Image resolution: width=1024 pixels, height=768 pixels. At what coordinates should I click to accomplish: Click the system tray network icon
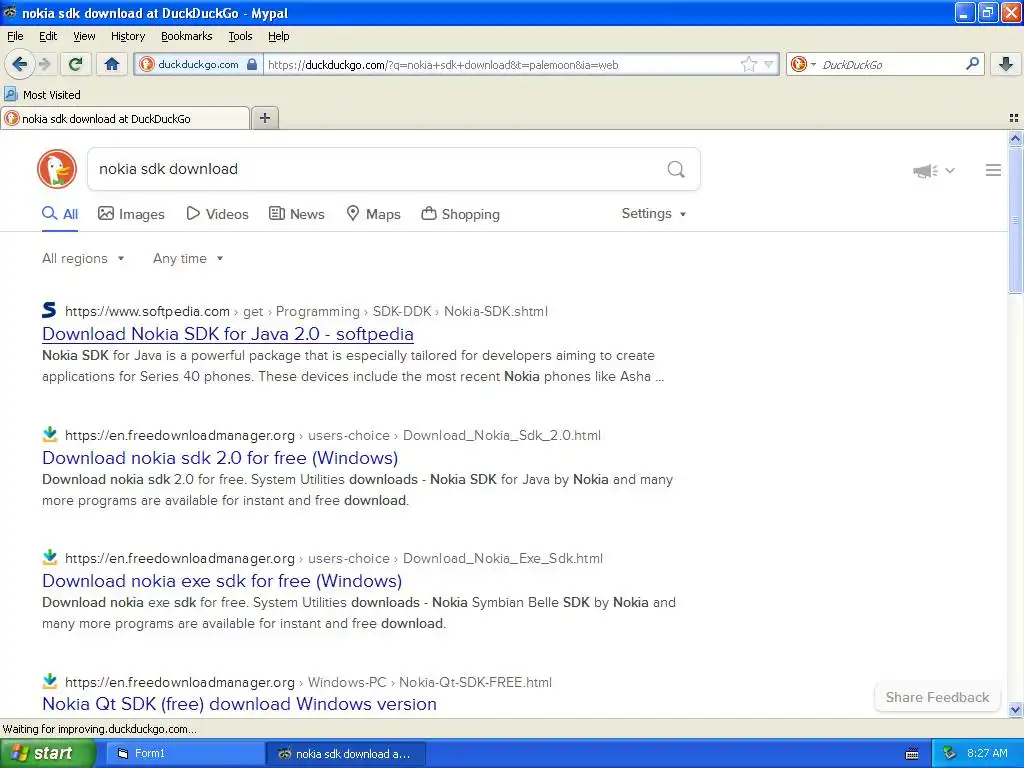coord(950,754)
